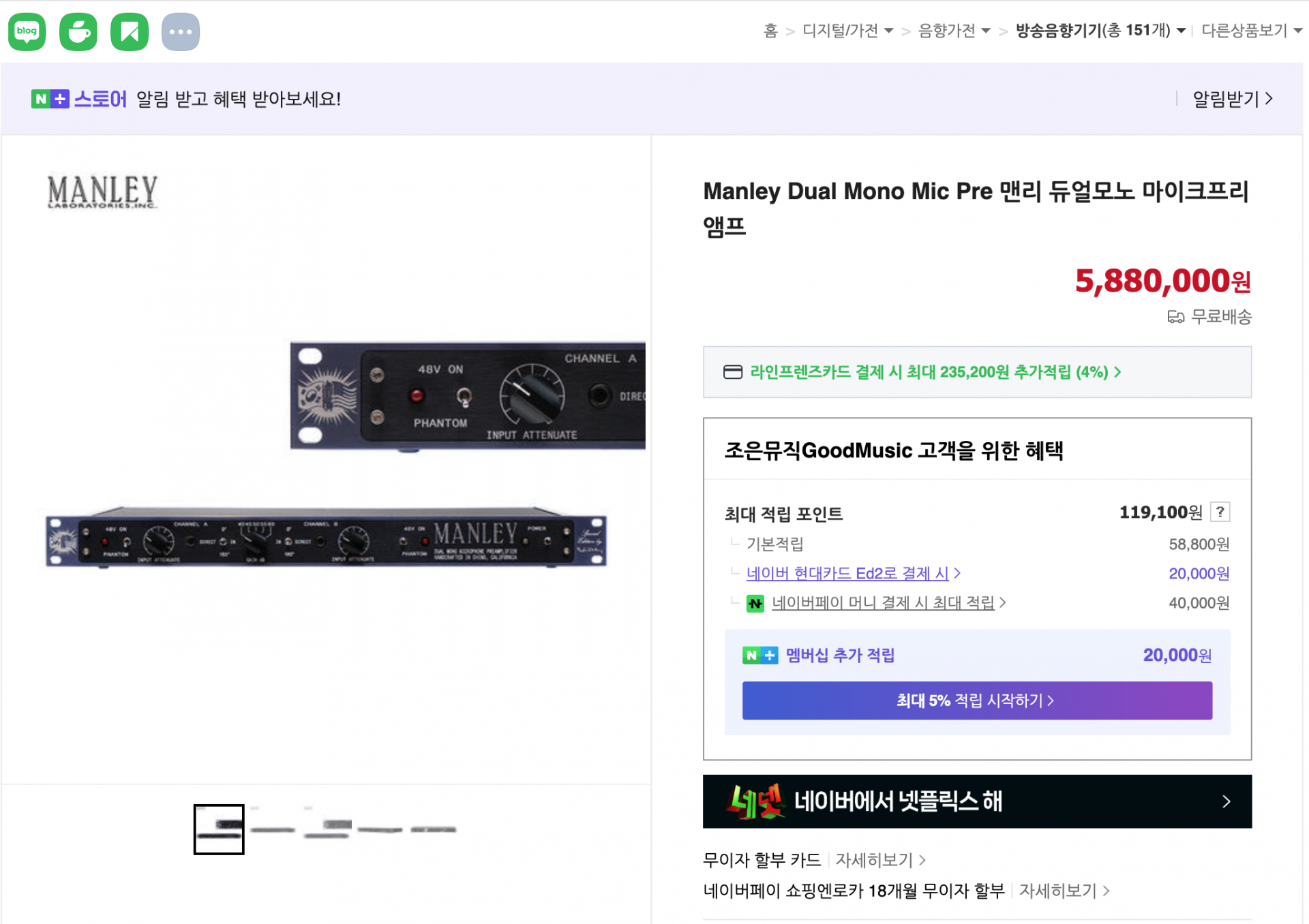Click 알림받기 notification link

point(1232,99)
